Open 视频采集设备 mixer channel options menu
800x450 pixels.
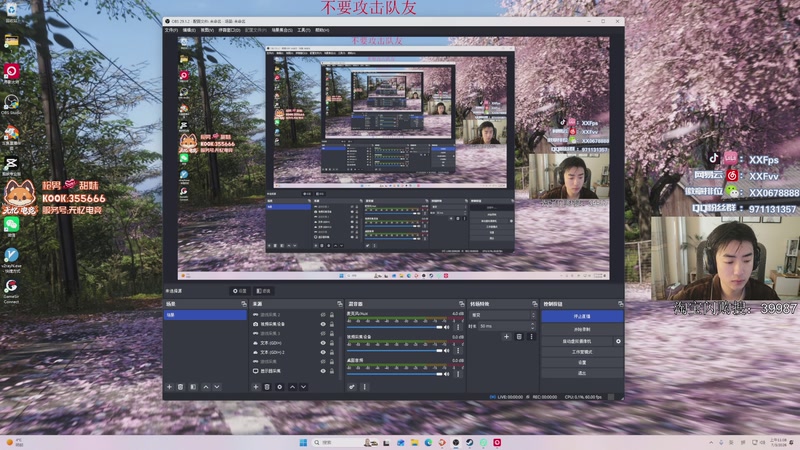pos(458,351)
